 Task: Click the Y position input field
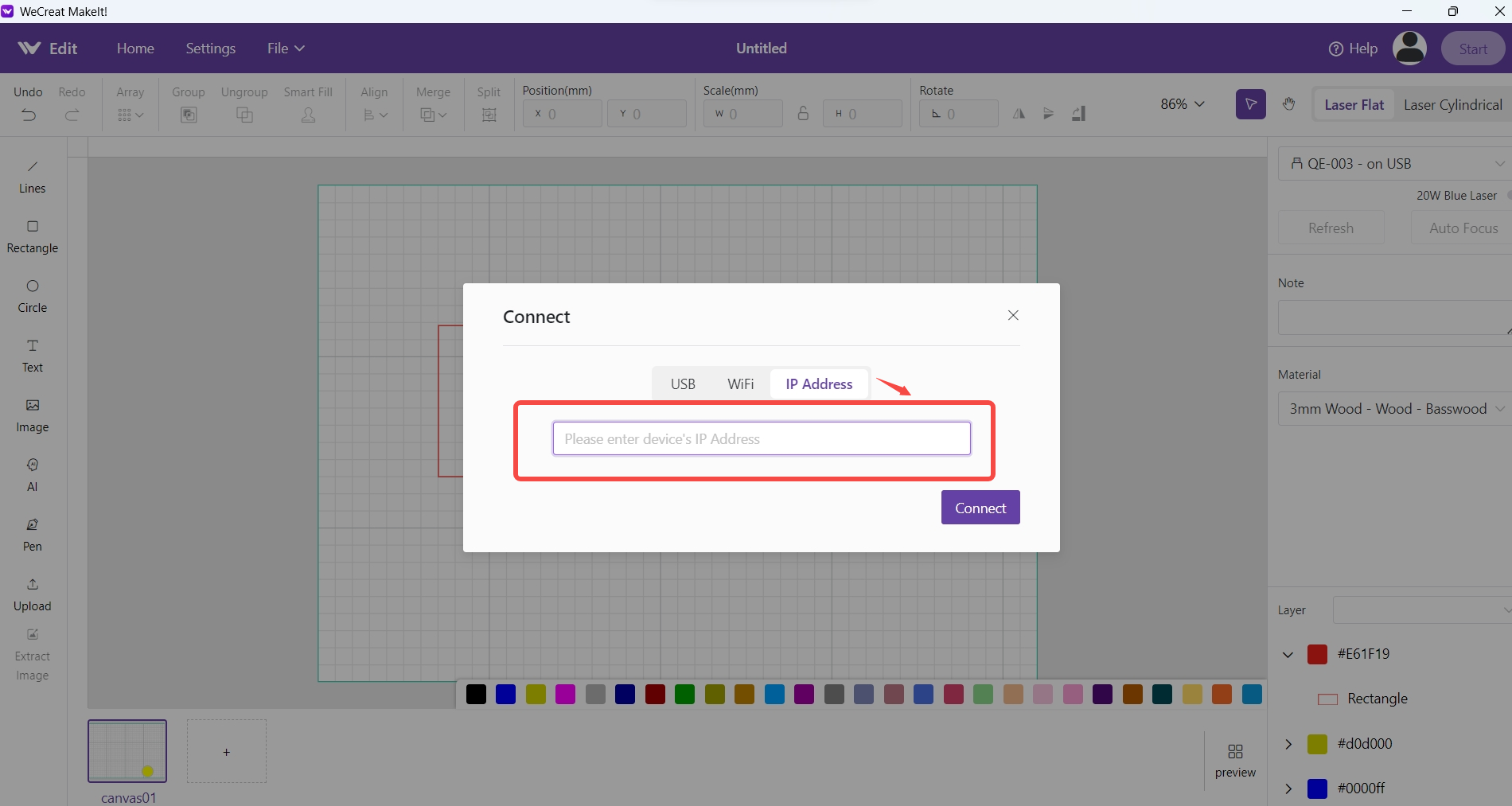click(647, 114)
